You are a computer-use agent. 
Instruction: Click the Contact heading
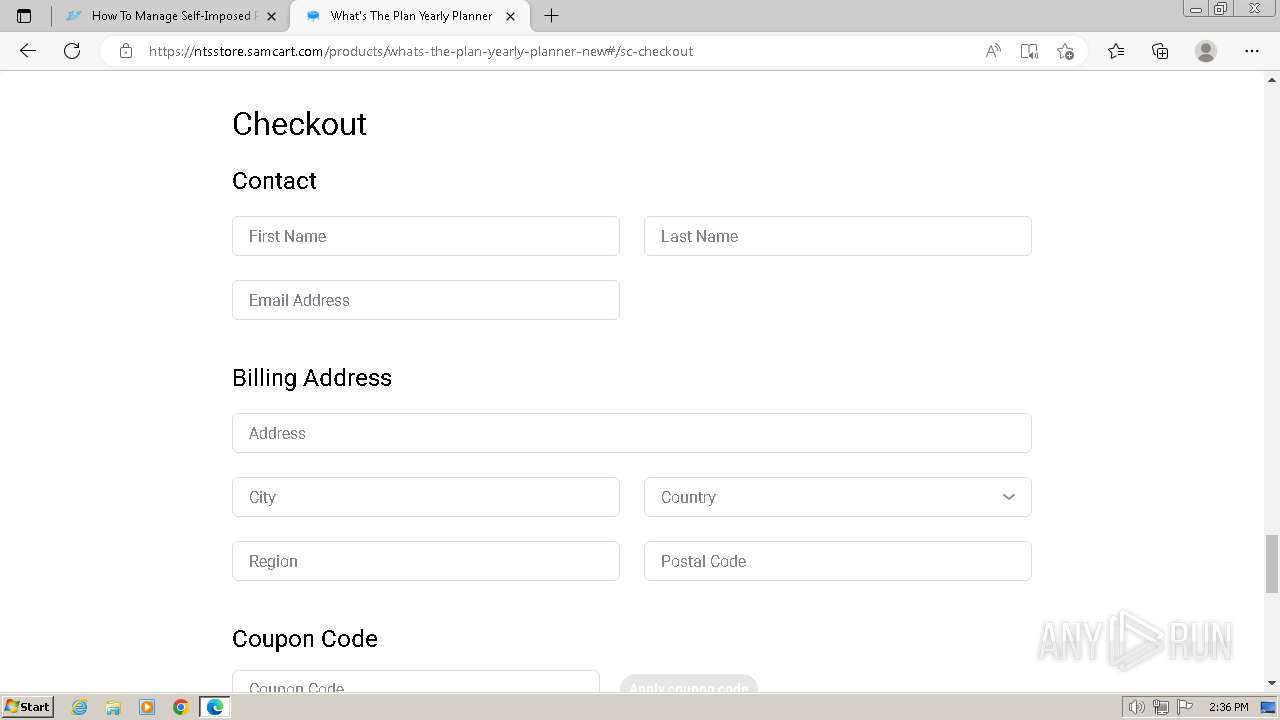click(274, 180)
